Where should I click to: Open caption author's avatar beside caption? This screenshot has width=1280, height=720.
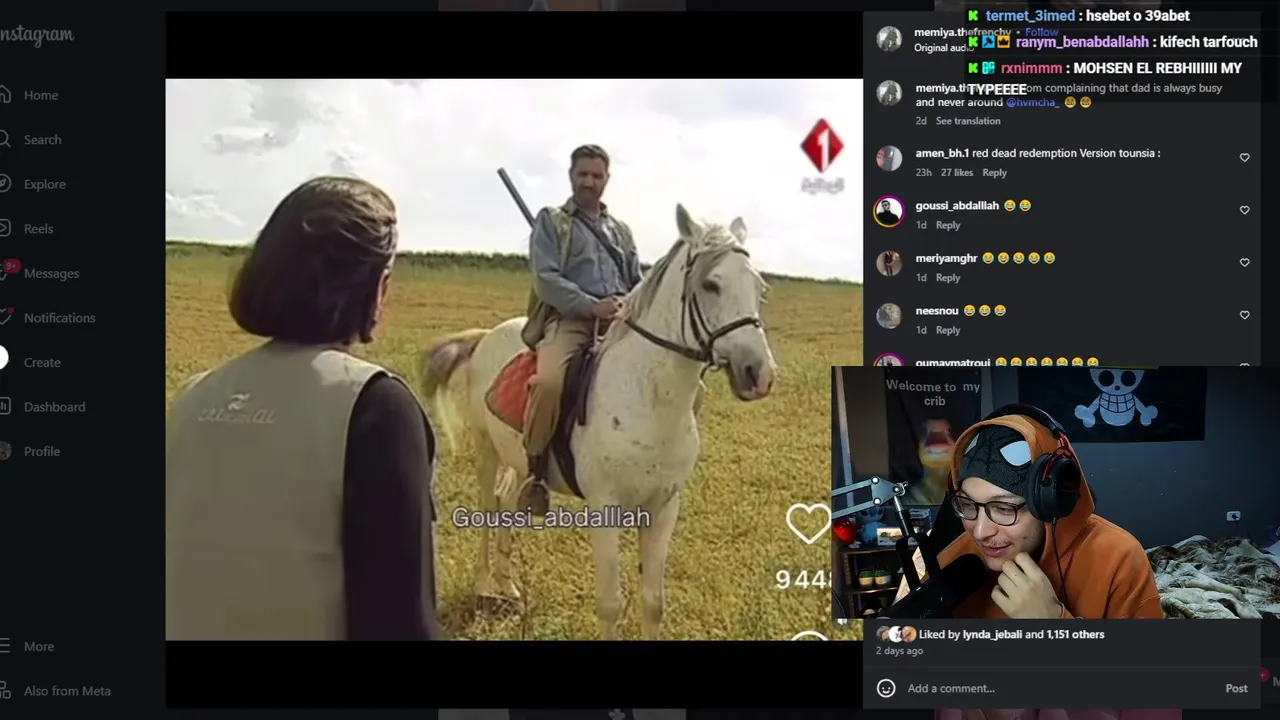pyautogui.click(x=889, y=93)
